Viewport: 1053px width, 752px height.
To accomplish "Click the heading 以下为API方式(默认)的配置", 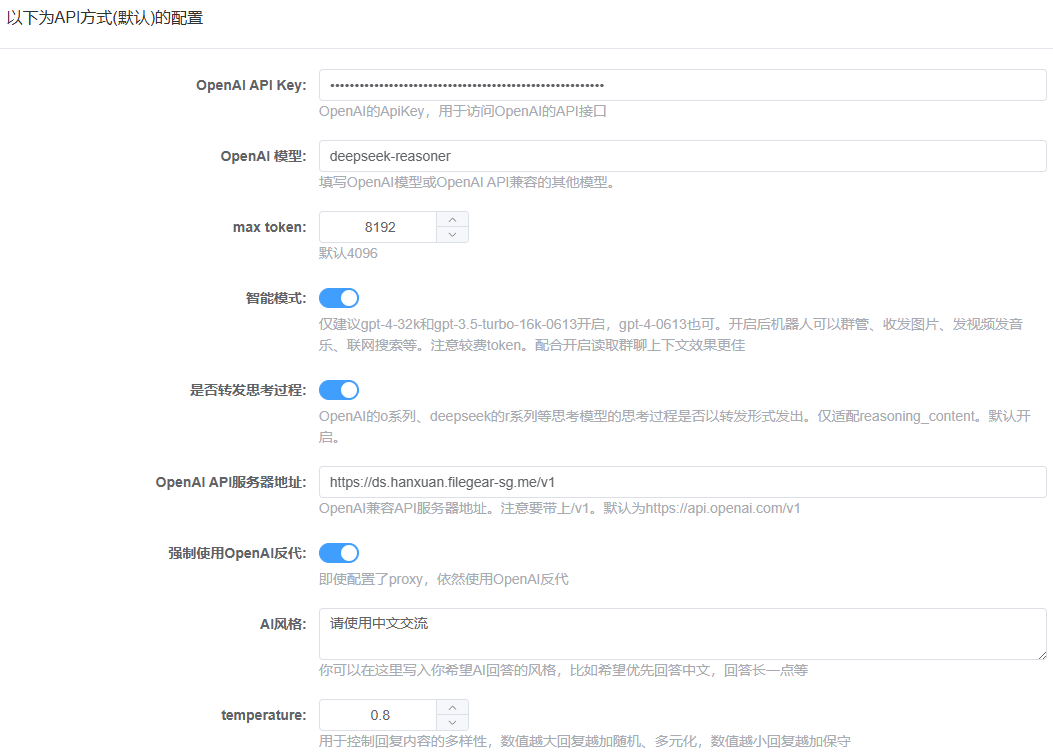I will point(105,17).
